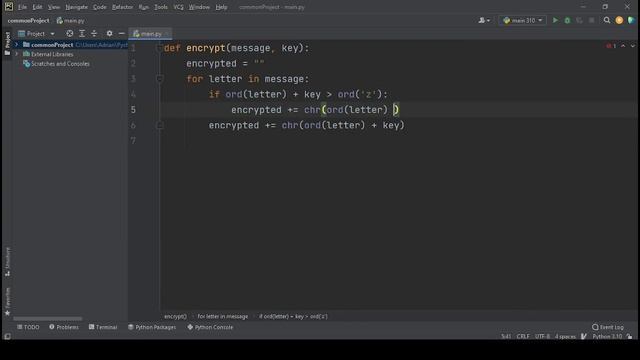Open Project panel gear options
This screenshot has height=360, width=640.
pyautogui.click(x=109, y=33)
